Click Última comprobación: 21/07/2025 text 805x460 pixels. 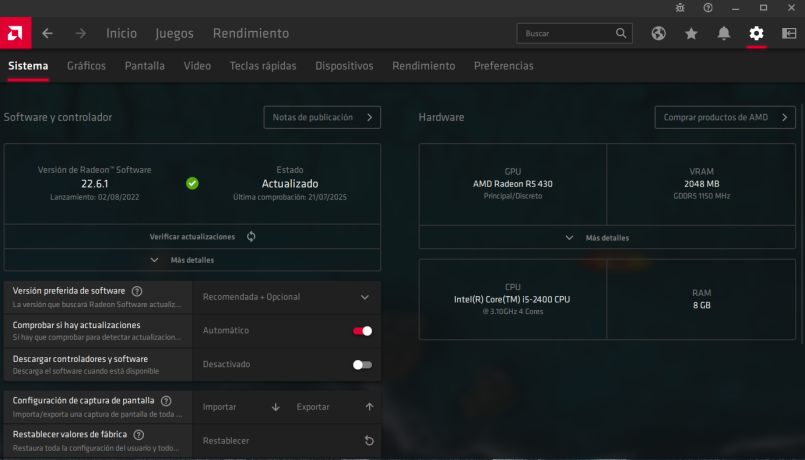tap(290, 197)
